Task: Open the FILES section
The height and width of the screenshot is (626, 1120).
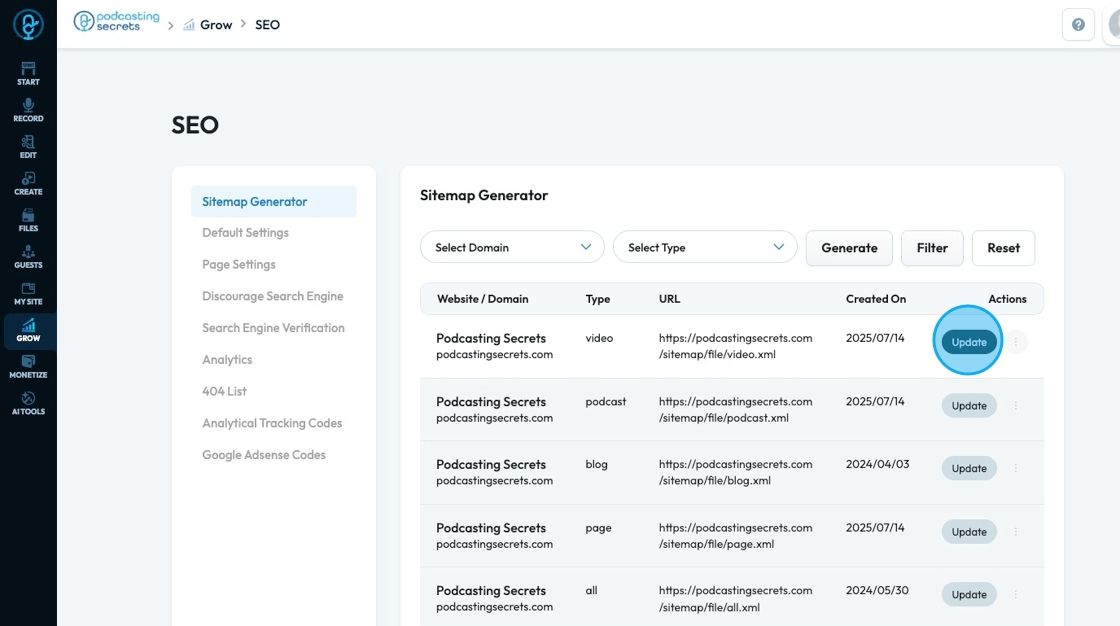Action: point(28,220)
